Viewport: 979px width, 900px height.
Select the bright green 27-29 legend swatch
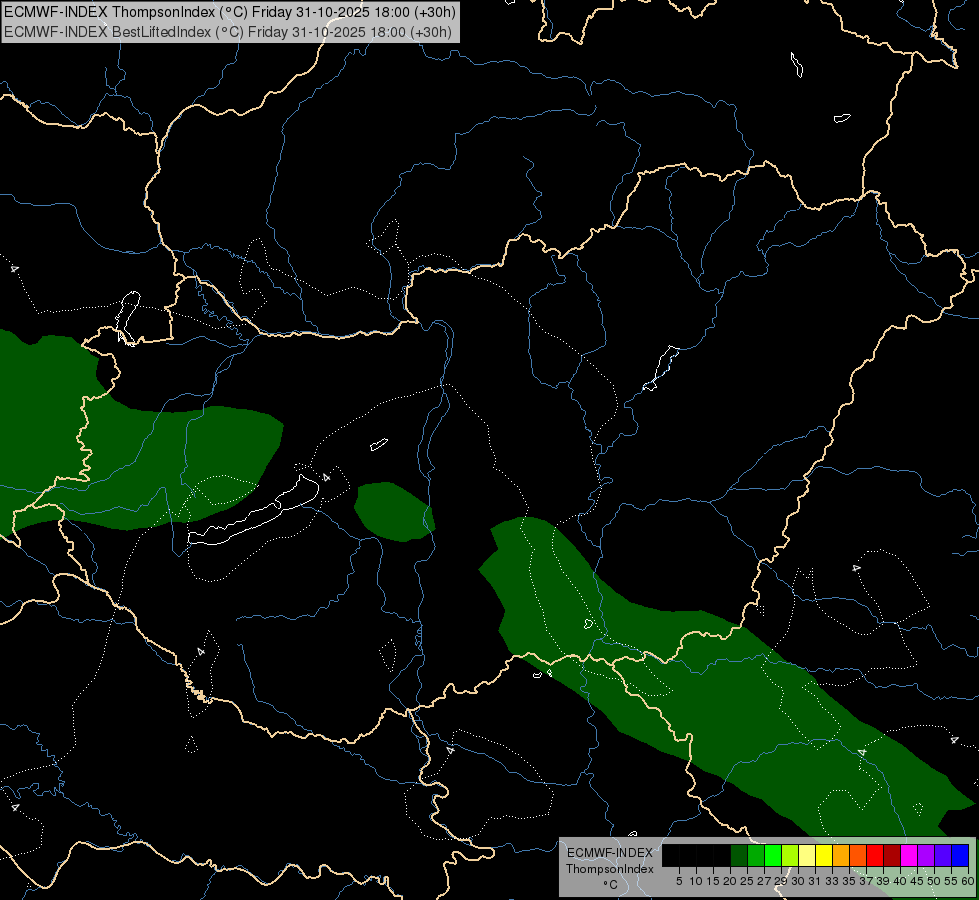pyautogui.click(x=773, y=855)
